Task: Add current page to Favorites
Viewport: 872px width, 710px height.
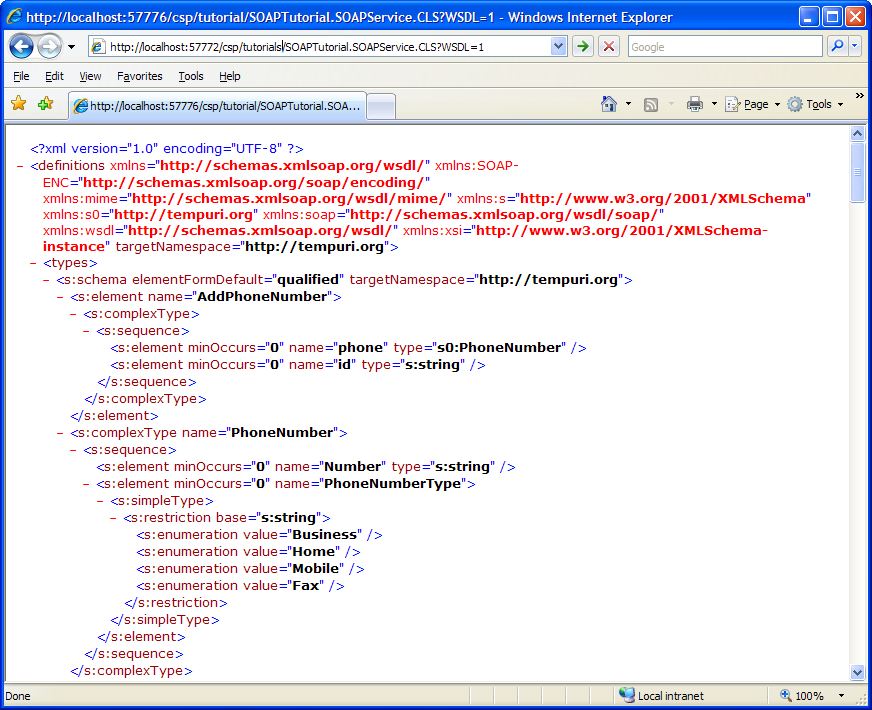Action: point(44,103)
